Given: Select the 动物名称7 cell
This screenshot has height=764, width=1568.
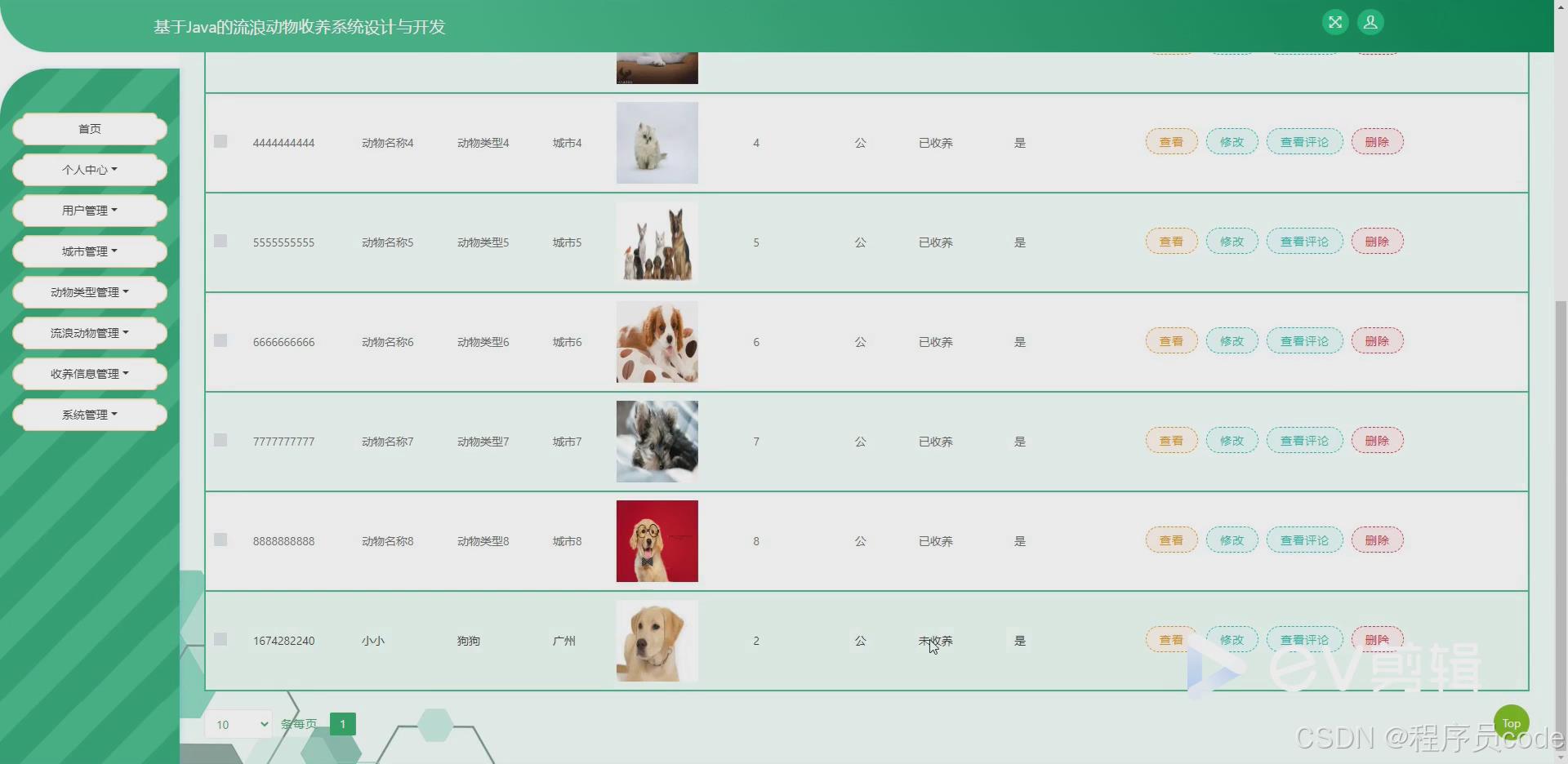Looking at the screenshot, I should pyautogui.click(x=388, y=442).
